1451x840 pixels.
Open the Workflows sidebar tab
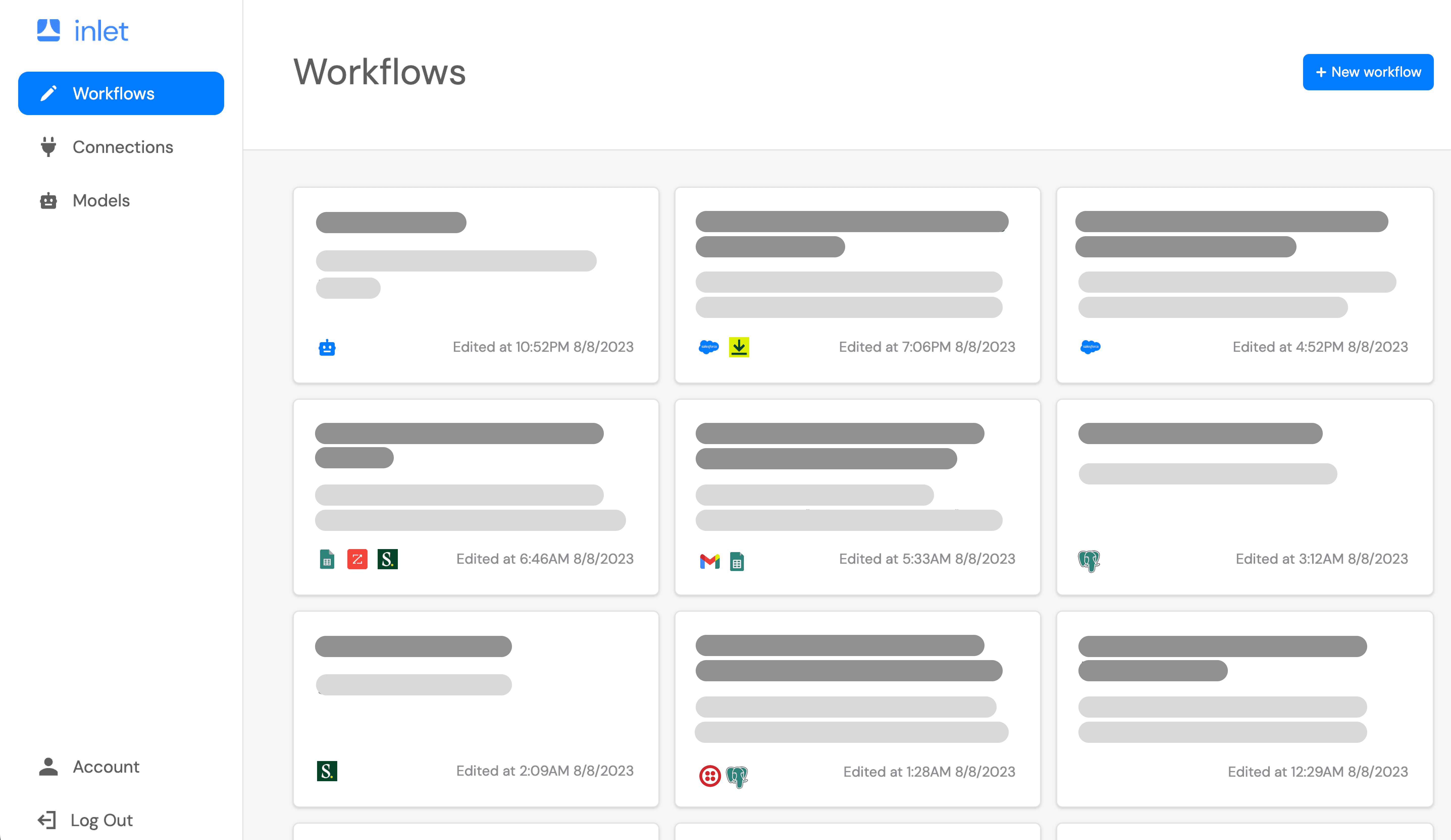click(121, 93)
